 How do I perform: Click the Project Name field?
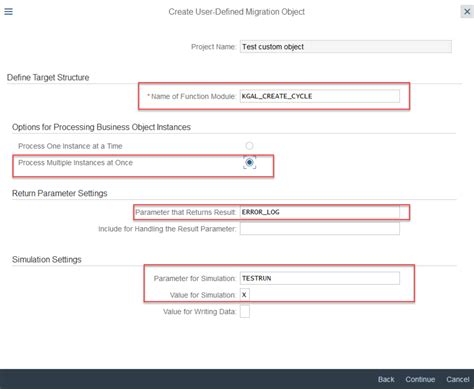346,47
